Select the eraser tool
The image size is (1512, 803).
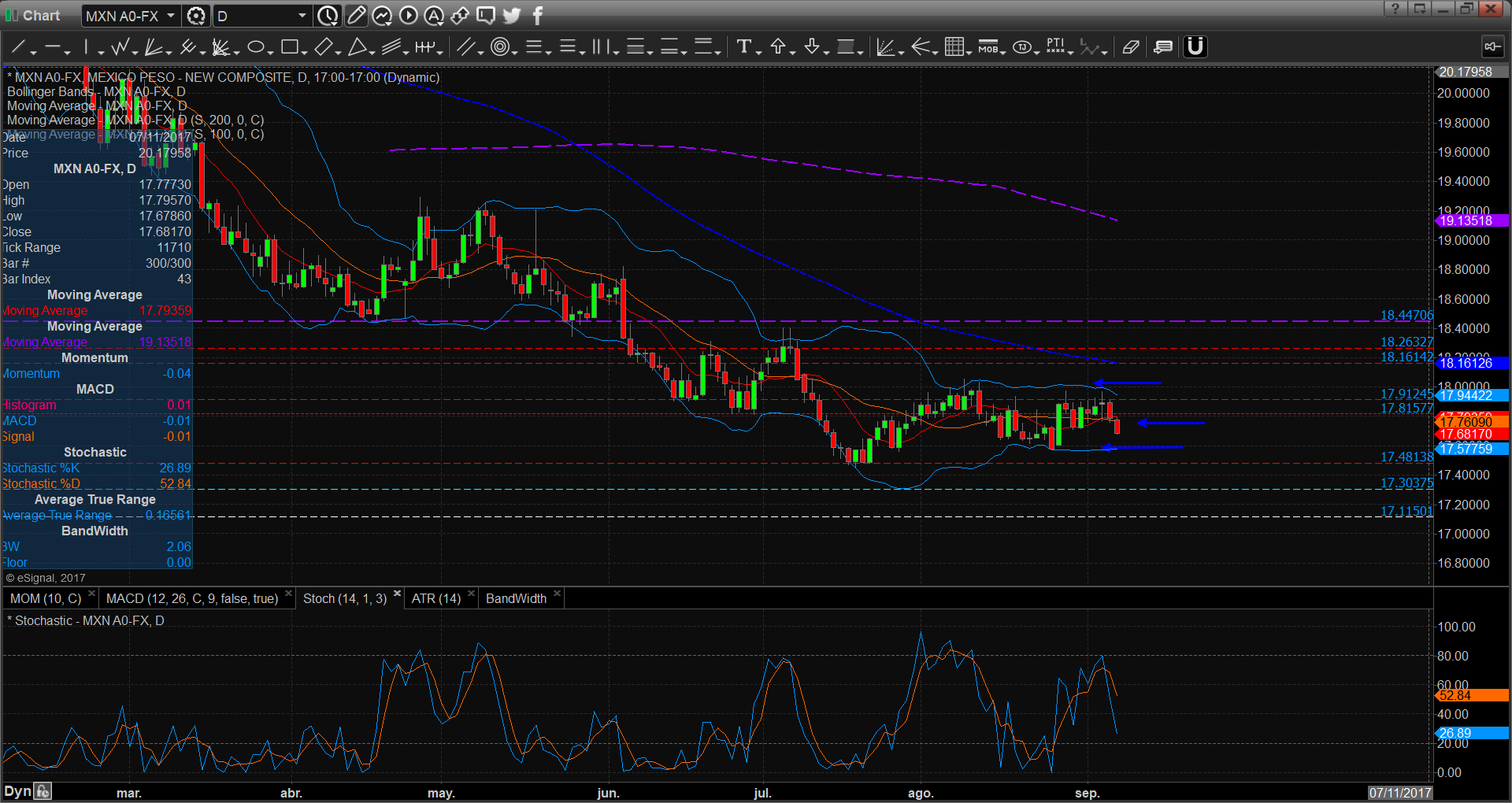click(x=1131, y=46)
